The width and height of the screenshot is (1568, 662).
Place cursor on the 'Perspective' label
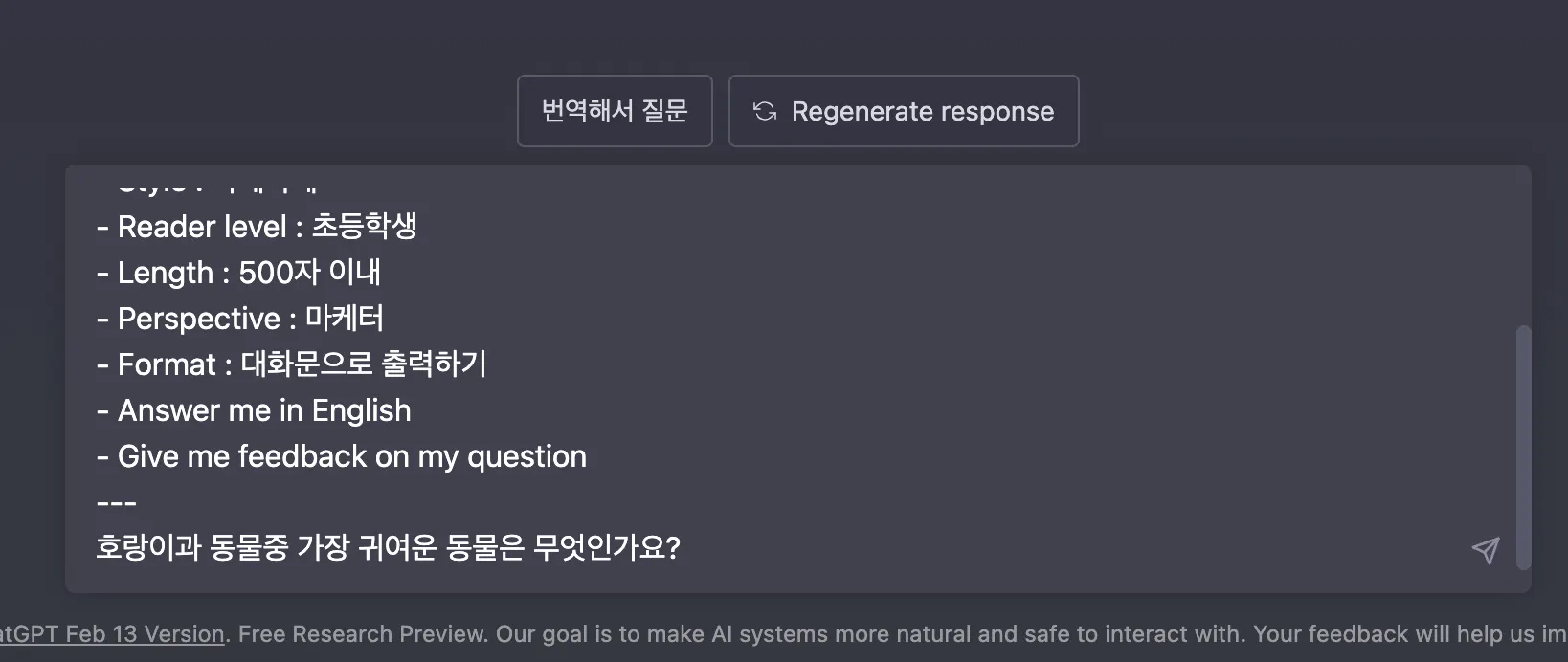(198, 319)
